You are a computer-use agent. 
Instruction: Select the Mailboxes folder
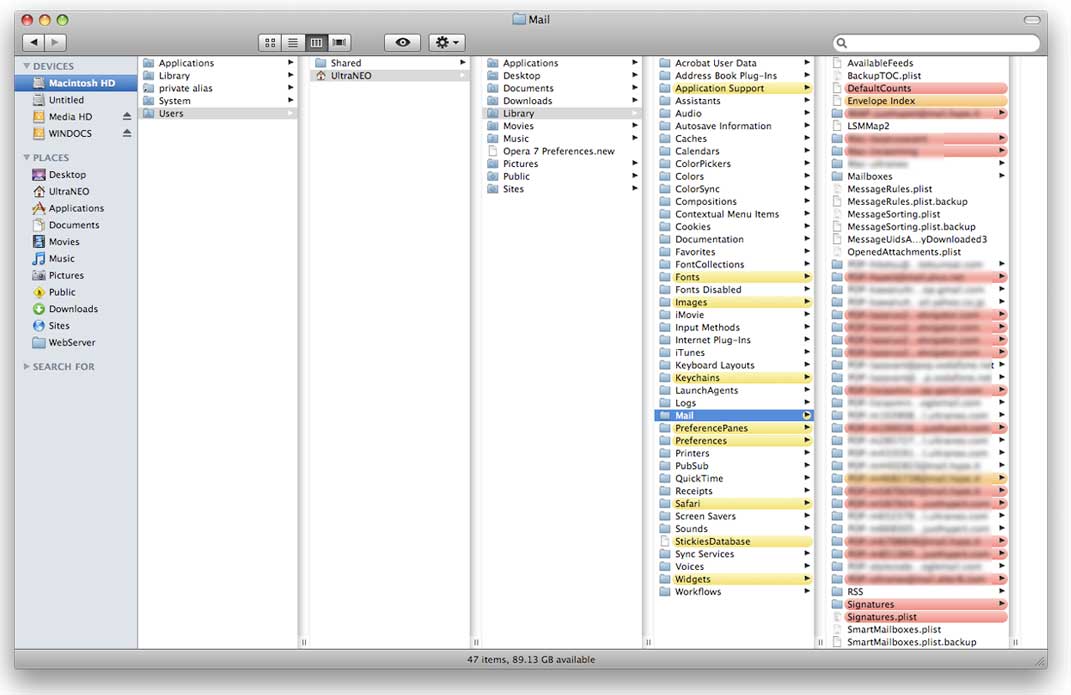(919, 176)
